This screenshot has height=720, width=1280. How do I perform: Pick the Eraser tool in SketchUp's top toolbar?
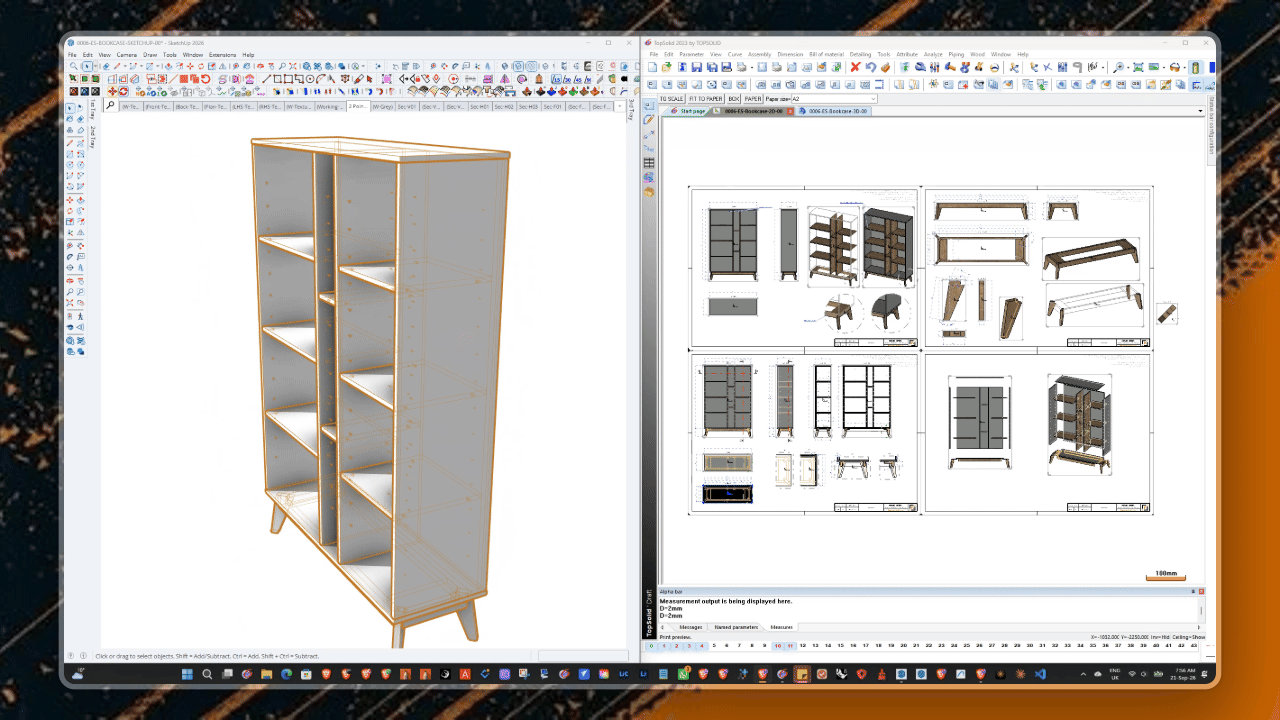[x=105, y=65]
